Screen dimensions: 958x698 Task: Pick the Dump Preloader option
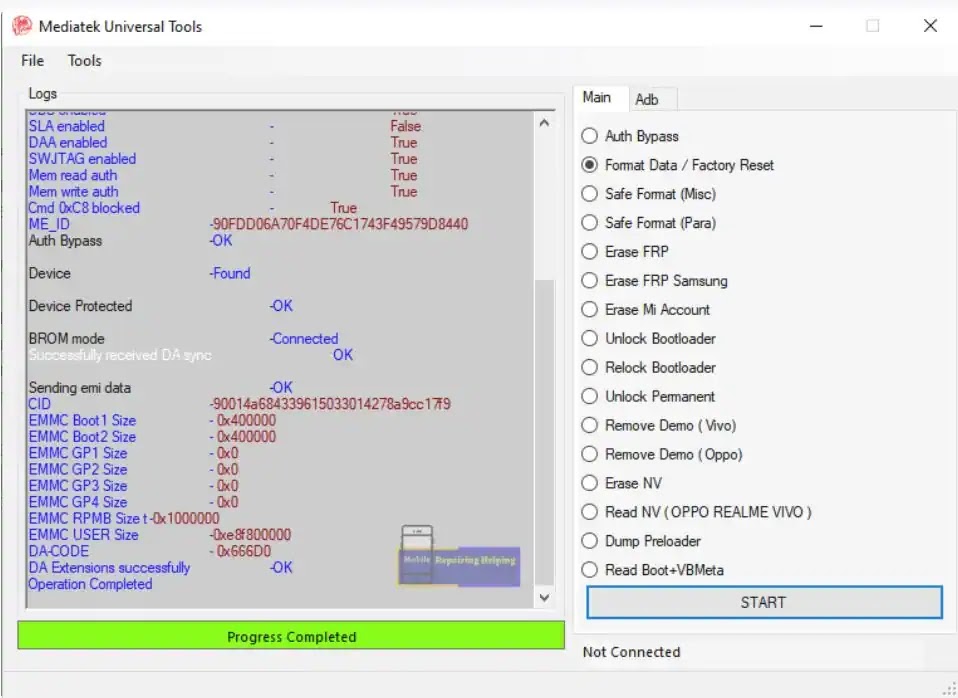coord(641,541)
